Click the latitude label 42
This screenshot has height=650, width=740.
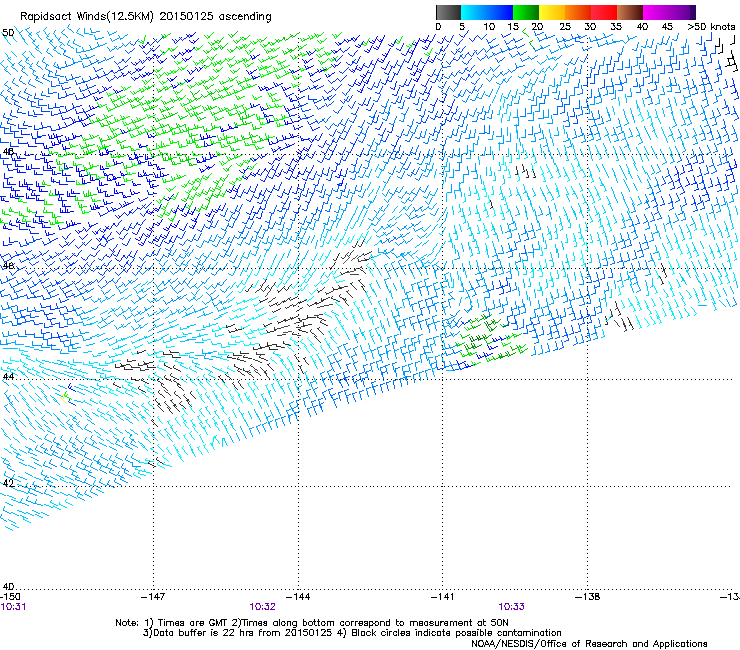click(8, 483)
